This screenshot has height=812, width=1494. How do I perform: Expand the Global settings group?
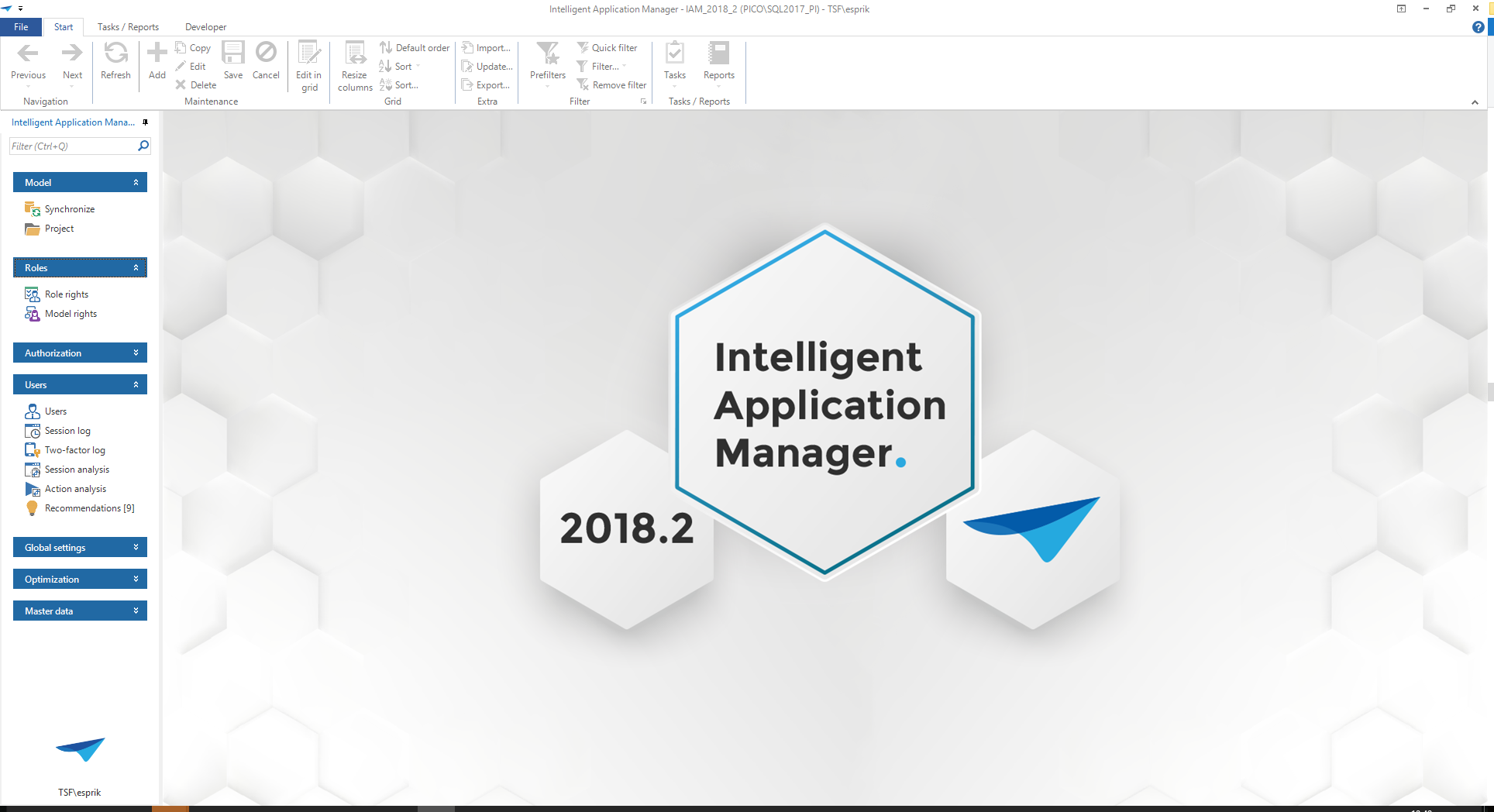pyautogui.click(x=80, y=548)
